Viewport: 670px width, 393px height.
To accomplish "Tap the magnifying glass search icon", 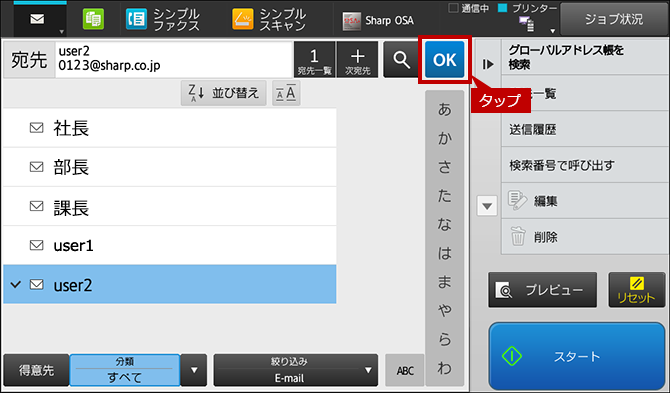I will coord(401,59).
